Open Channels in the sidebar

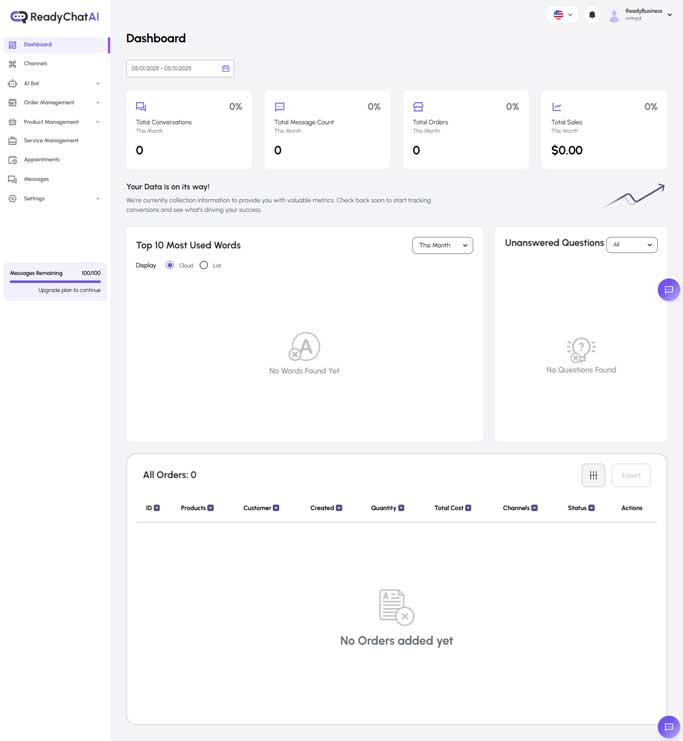click(x=36, y=64)
